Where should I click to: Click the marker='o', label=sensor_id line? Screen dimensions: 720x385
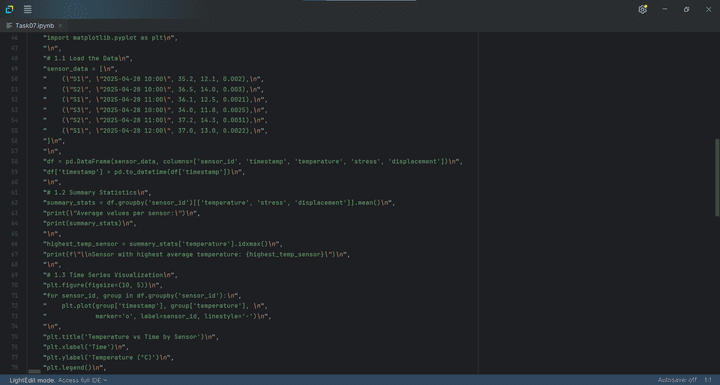click(x=157, y=316)
